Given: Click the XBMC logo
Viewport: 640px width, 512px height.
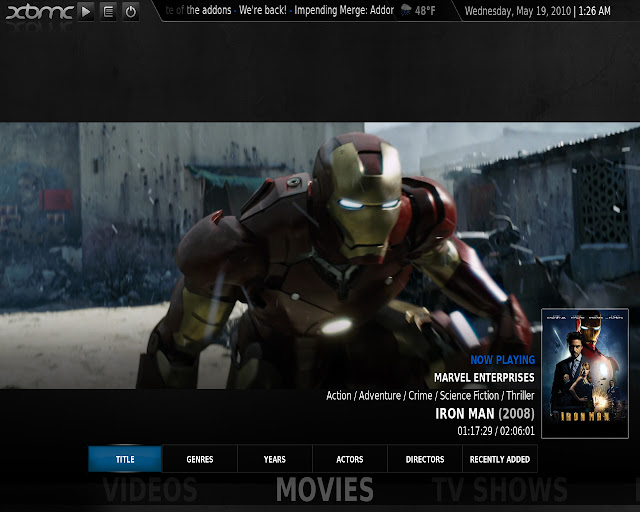Looking at the screenshot, I should tap(38, 12).
